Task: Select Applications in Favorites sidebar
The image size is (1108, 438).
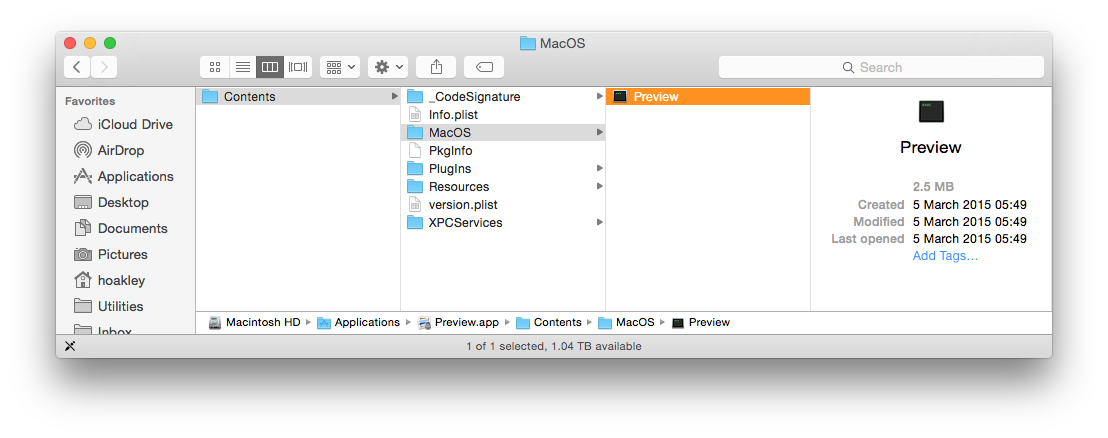Action: (x=135, y=176)
